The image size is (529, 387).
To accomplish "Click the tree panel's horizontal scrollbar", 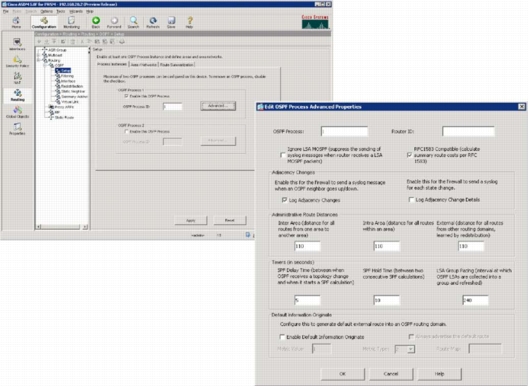I will point(62,227).
